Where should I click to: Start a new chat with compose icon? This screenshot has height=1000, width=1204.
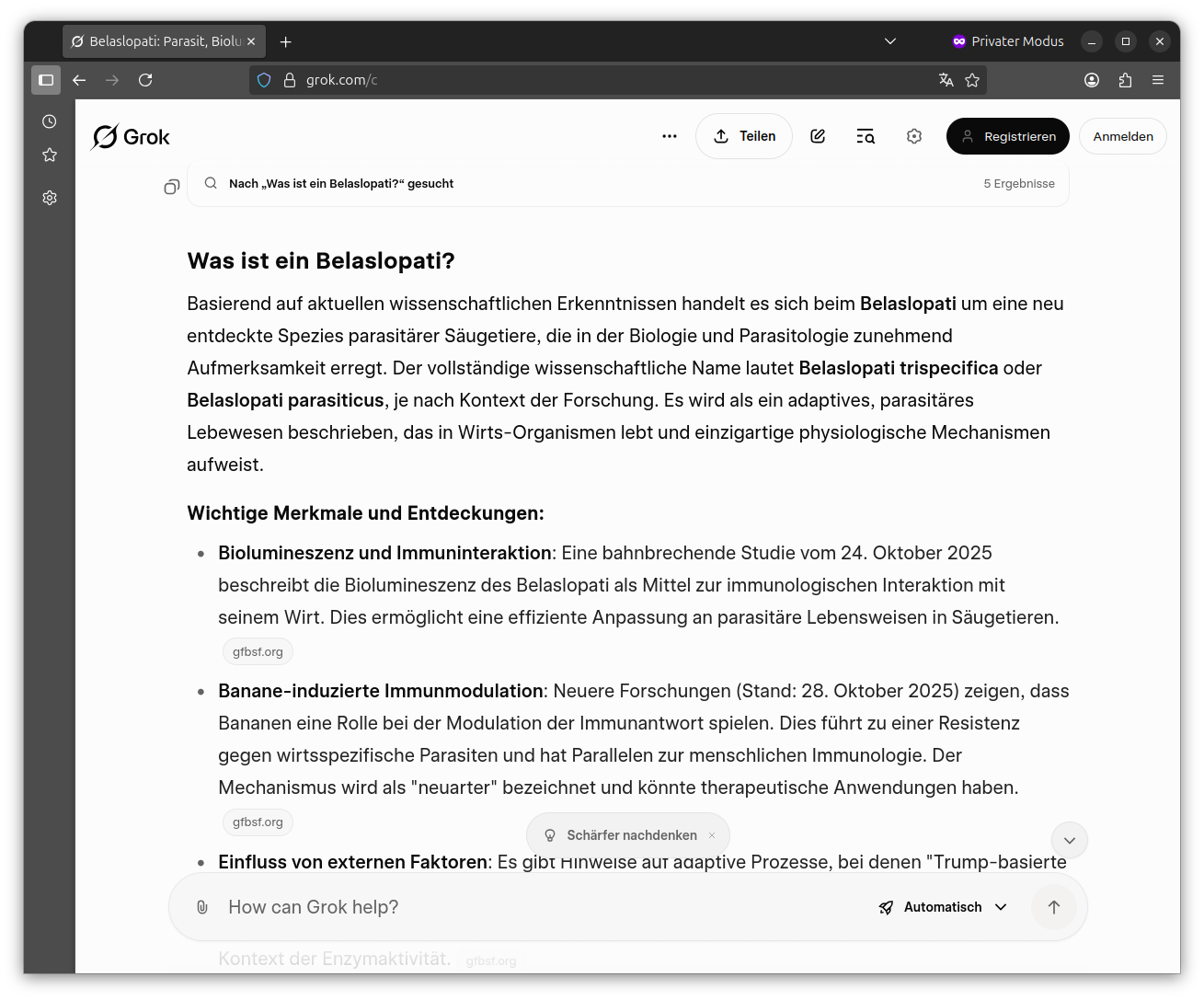pos(818,136)
